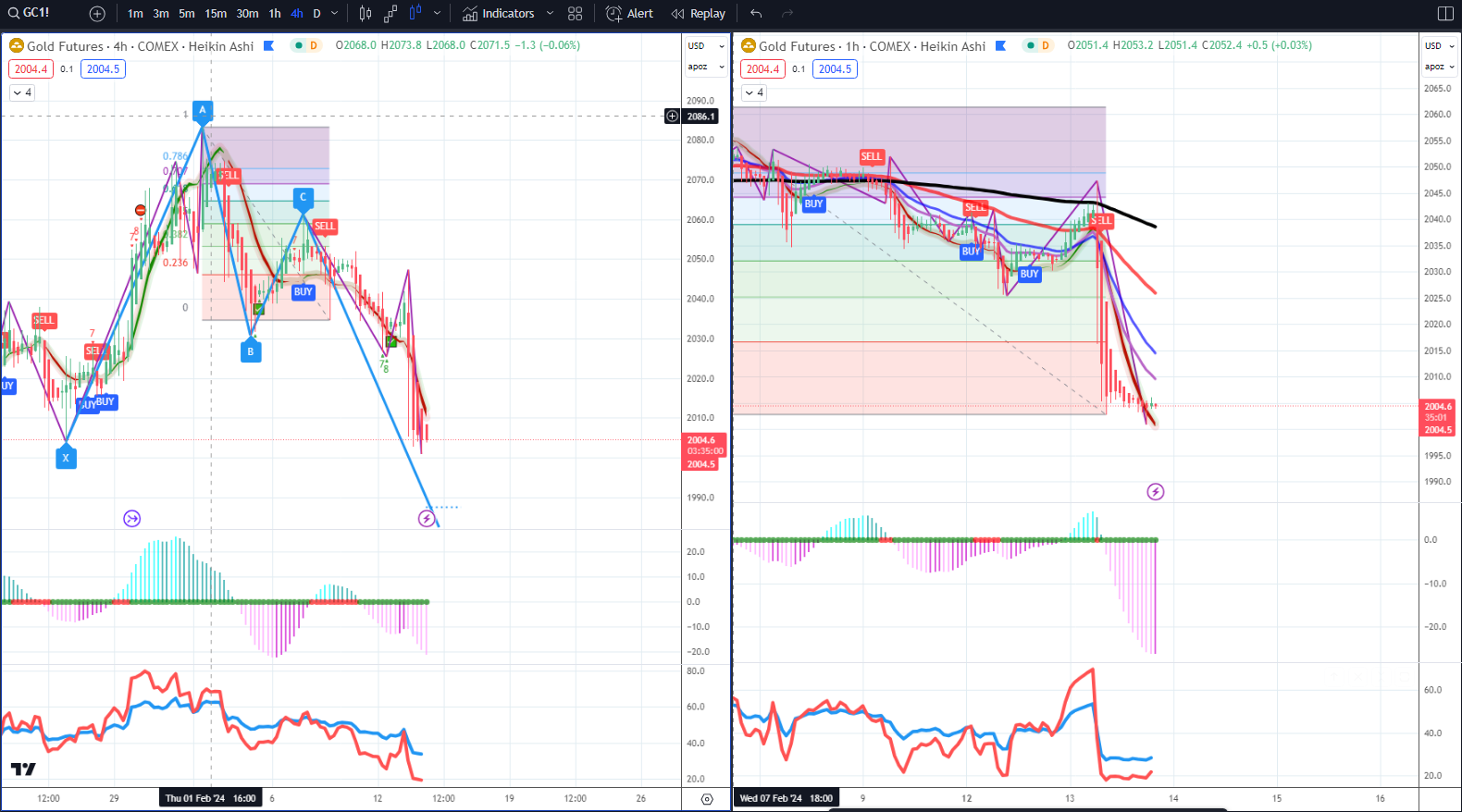Image resolution: width=1462 pixels, height=812 pixels.
Task: Expand the favorite indicators dropdown
Action: click(550, 14)
